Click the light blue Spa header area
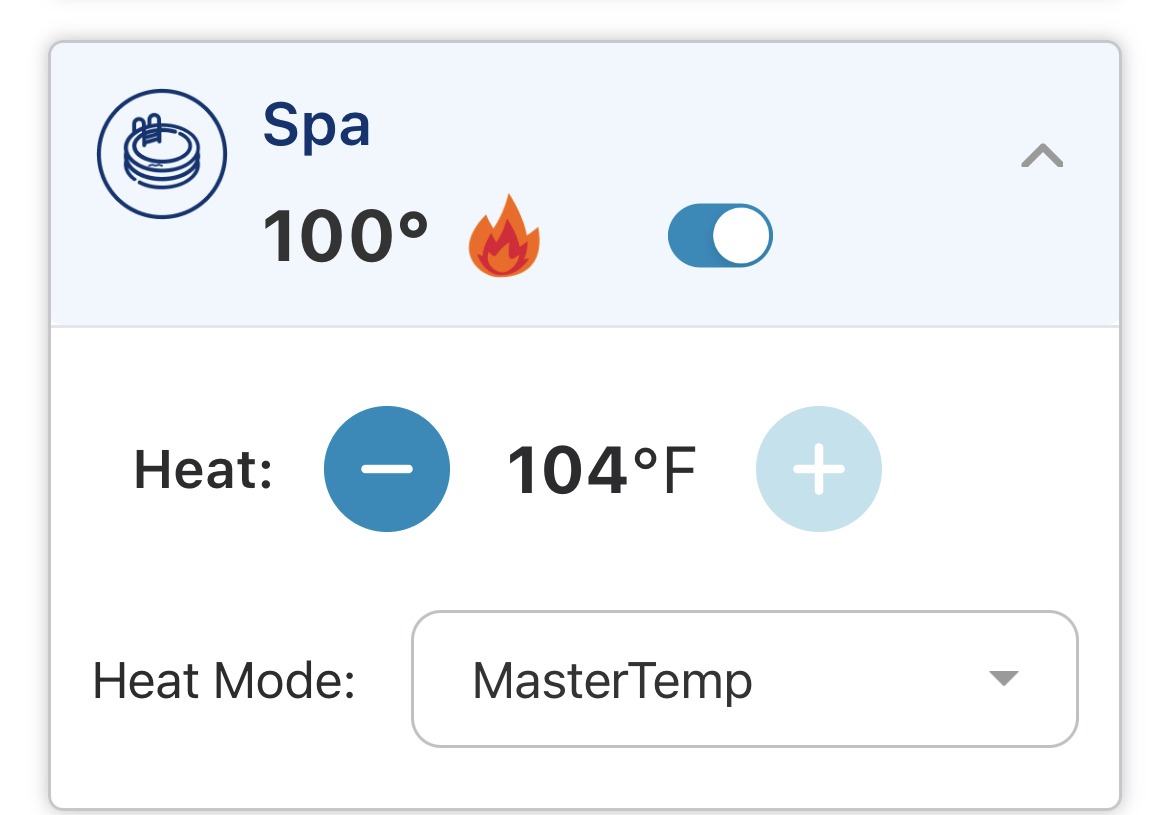 (585, 184)
